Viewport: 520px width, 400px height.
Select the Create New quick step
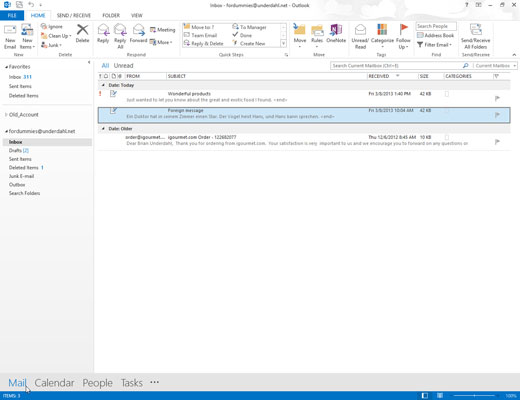[249, 43]
